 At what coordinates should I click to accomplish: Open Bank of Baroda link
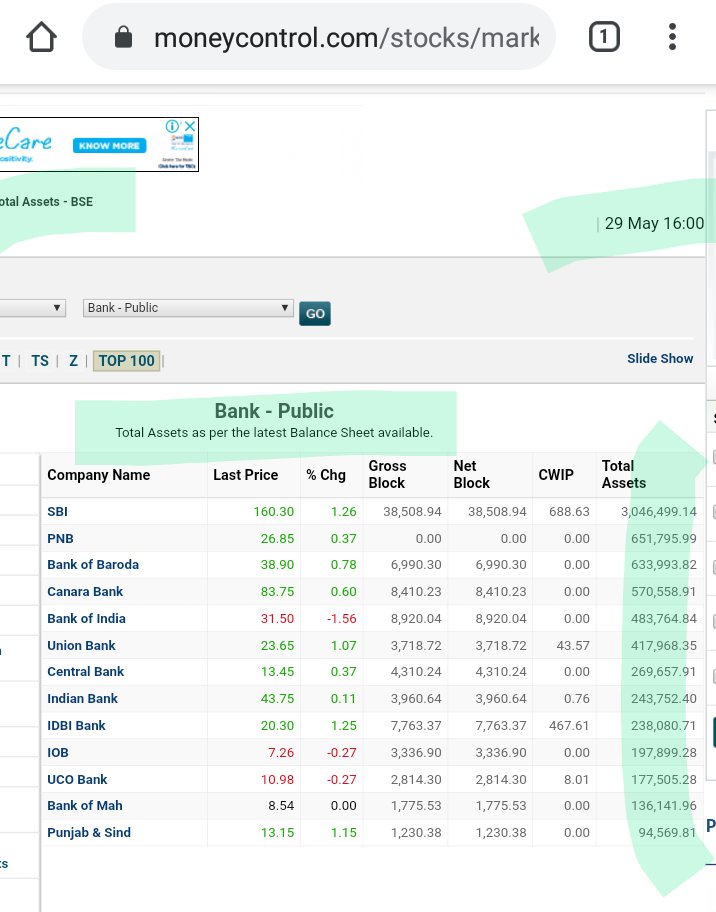(93, 565)
